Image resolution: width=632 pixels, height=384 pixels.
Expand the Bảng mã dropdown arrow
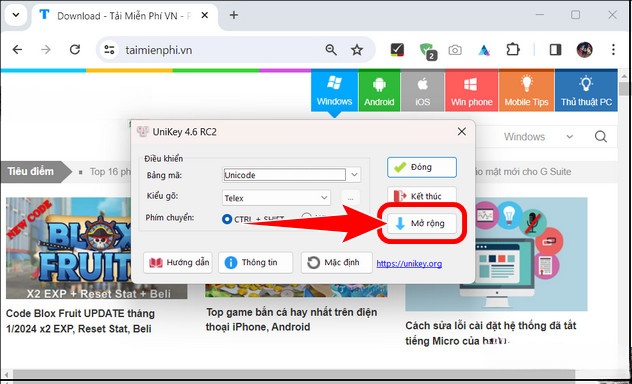click(354, 175)
